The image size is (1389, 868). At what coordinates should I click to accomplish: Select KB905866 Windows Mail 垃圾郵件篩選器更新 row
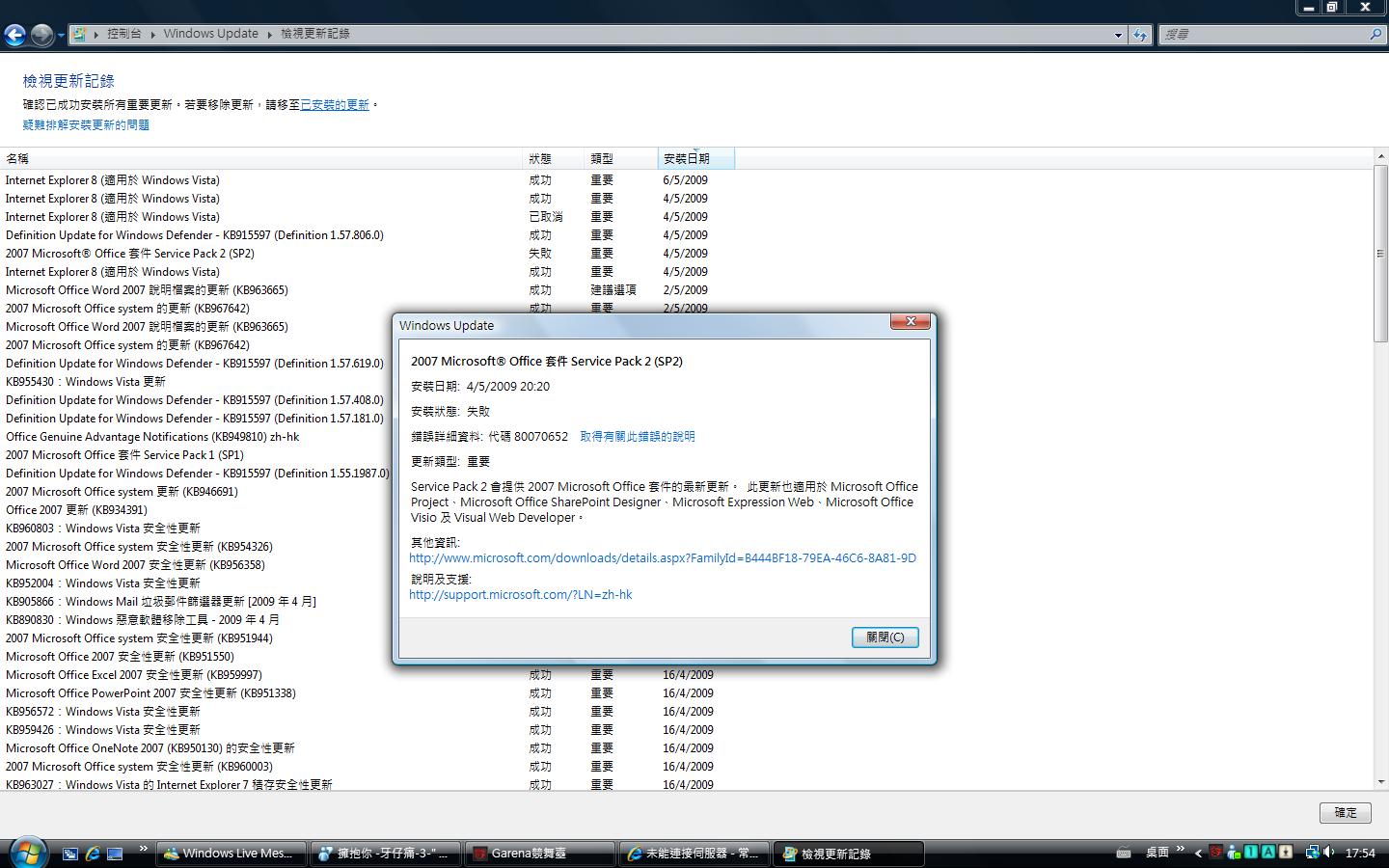pyautogui.click(x=161, y=602)
